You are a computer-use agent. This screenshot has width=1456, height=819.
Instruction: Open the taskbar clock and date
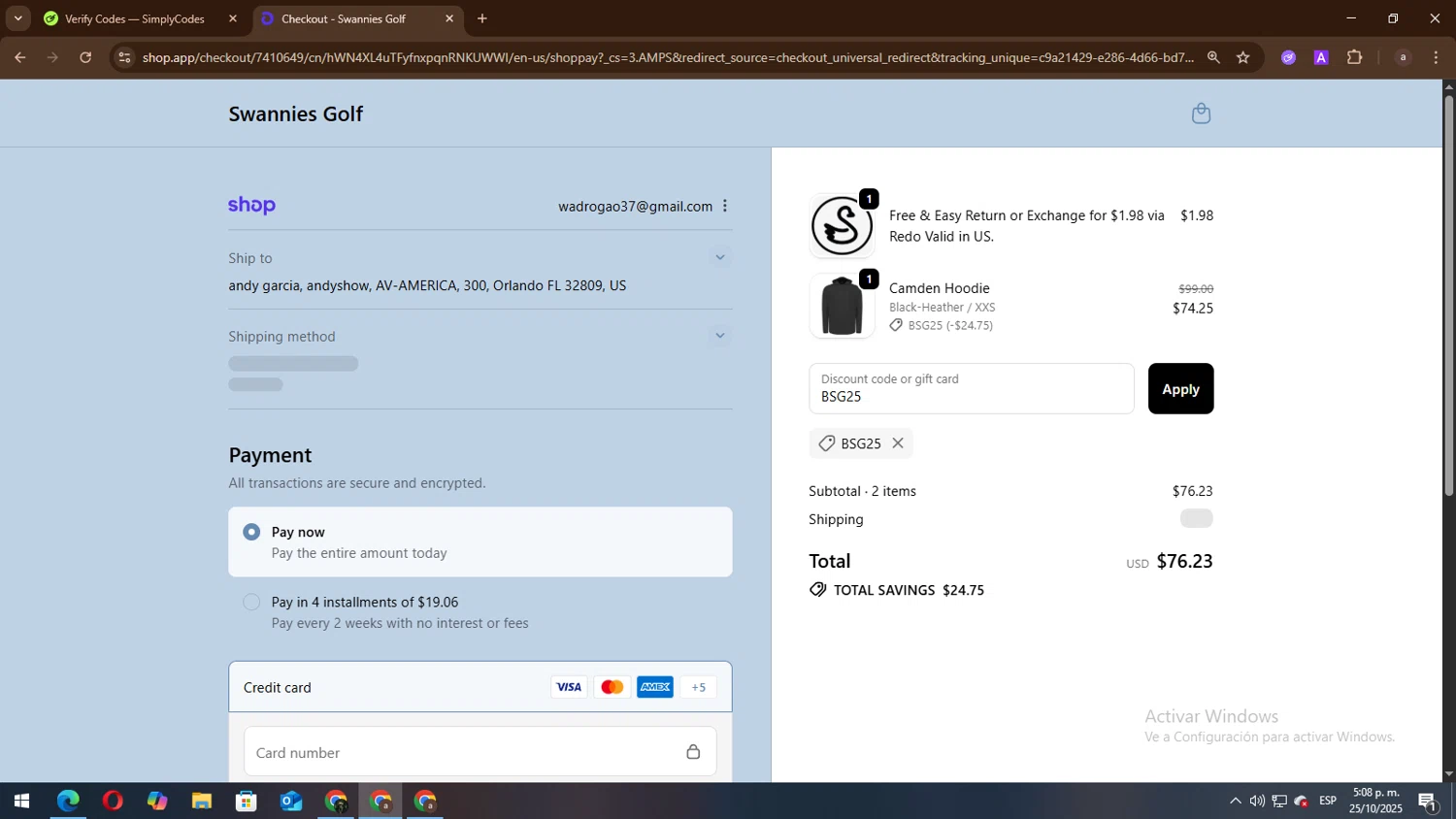1375,801
